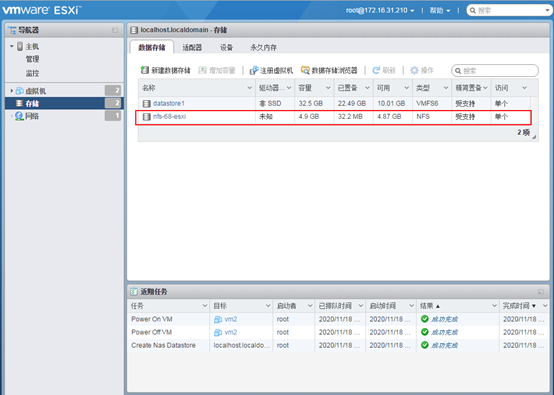Click vm2 icon in Power Off VM row
Image resolution: width=554 pixels, height=395 pixels.
pyautogui.click(x=218, y=332)
